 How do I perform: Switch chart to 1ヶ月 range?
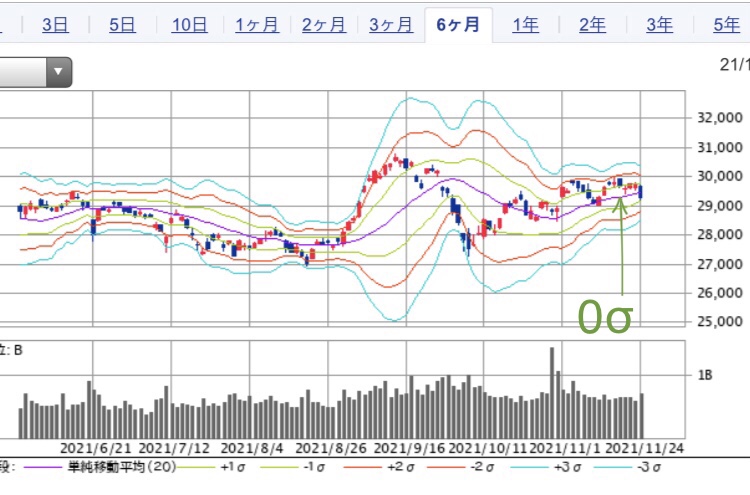[257, 25]
